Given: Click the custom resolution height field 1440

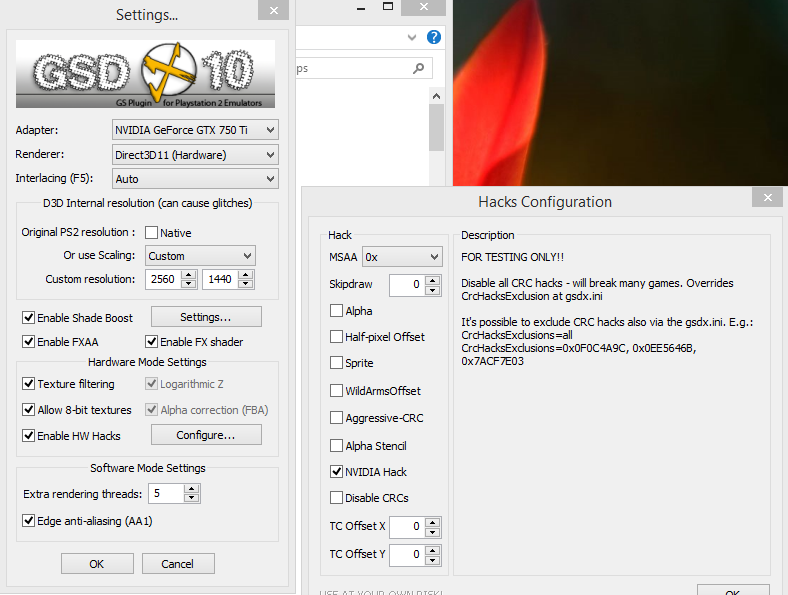Looking at the screenshot, I should tap(221, 279).
